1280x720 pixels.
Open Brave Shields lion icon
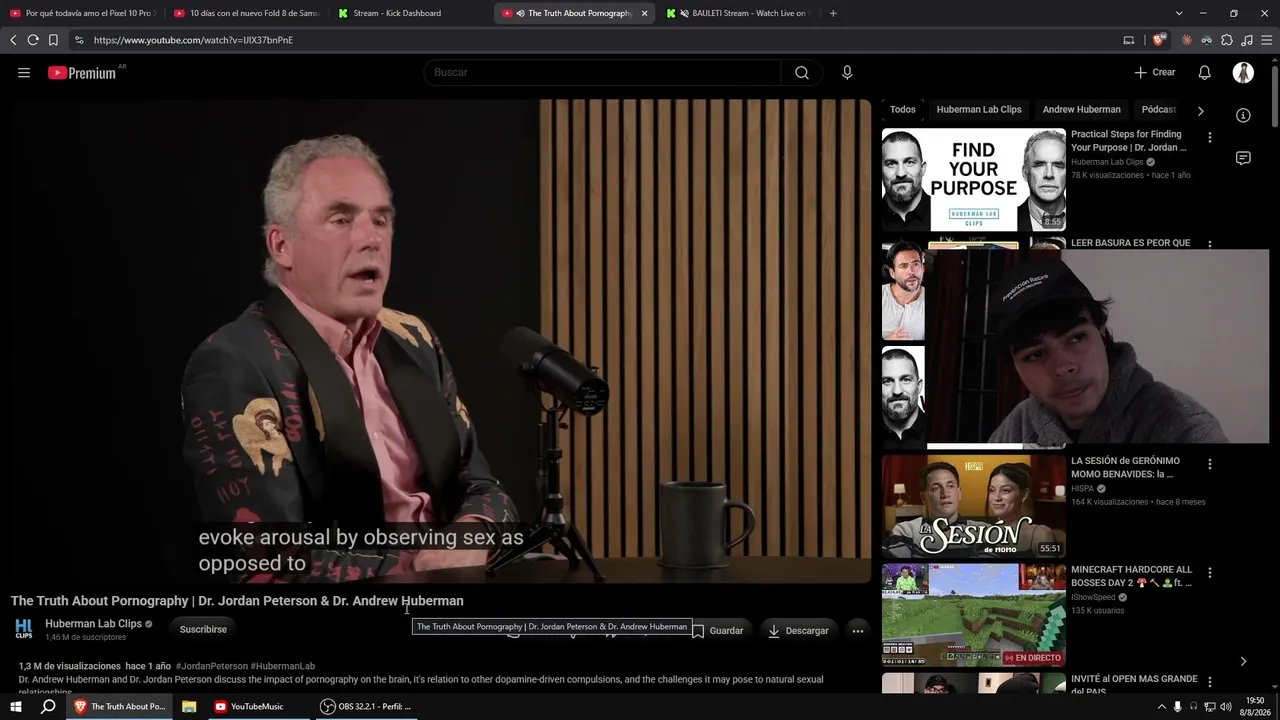1159,40
